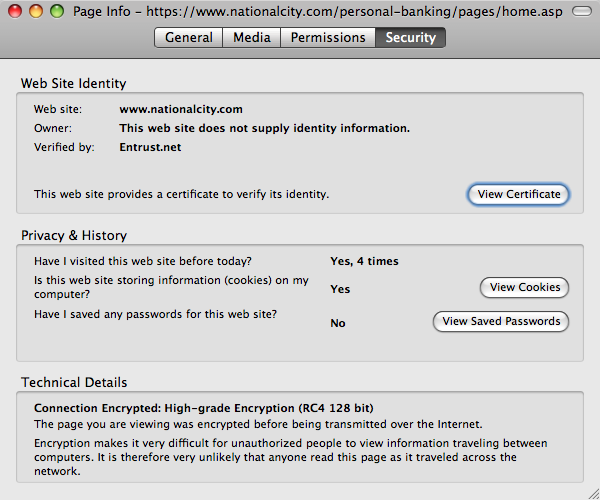Open View Saved Passwords
The height and width of the screenshot is (500, 600).
click(x=501, y=321)
